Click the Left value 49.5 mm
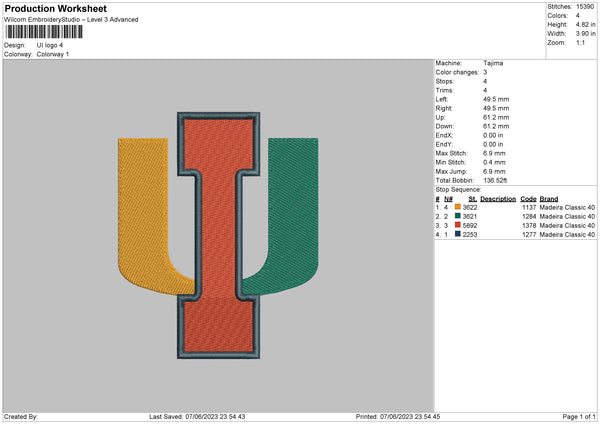 click(x=496, y=99)
